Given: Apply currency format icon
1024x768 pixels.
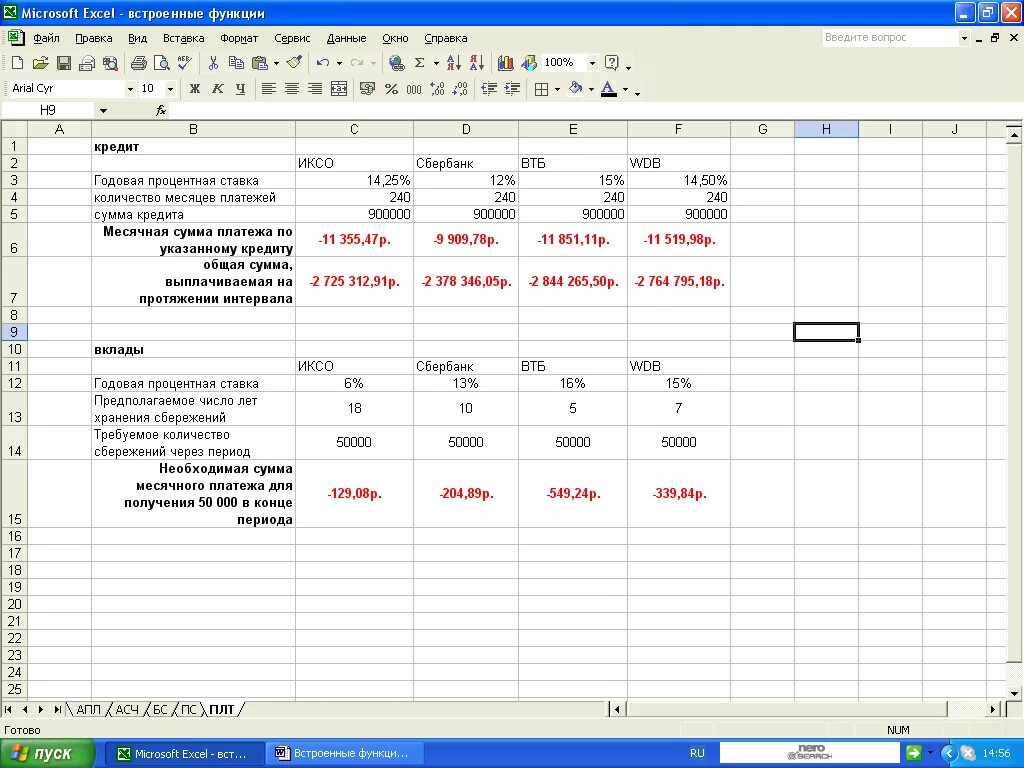Looking at the screenshot, I should coord(368,89).
